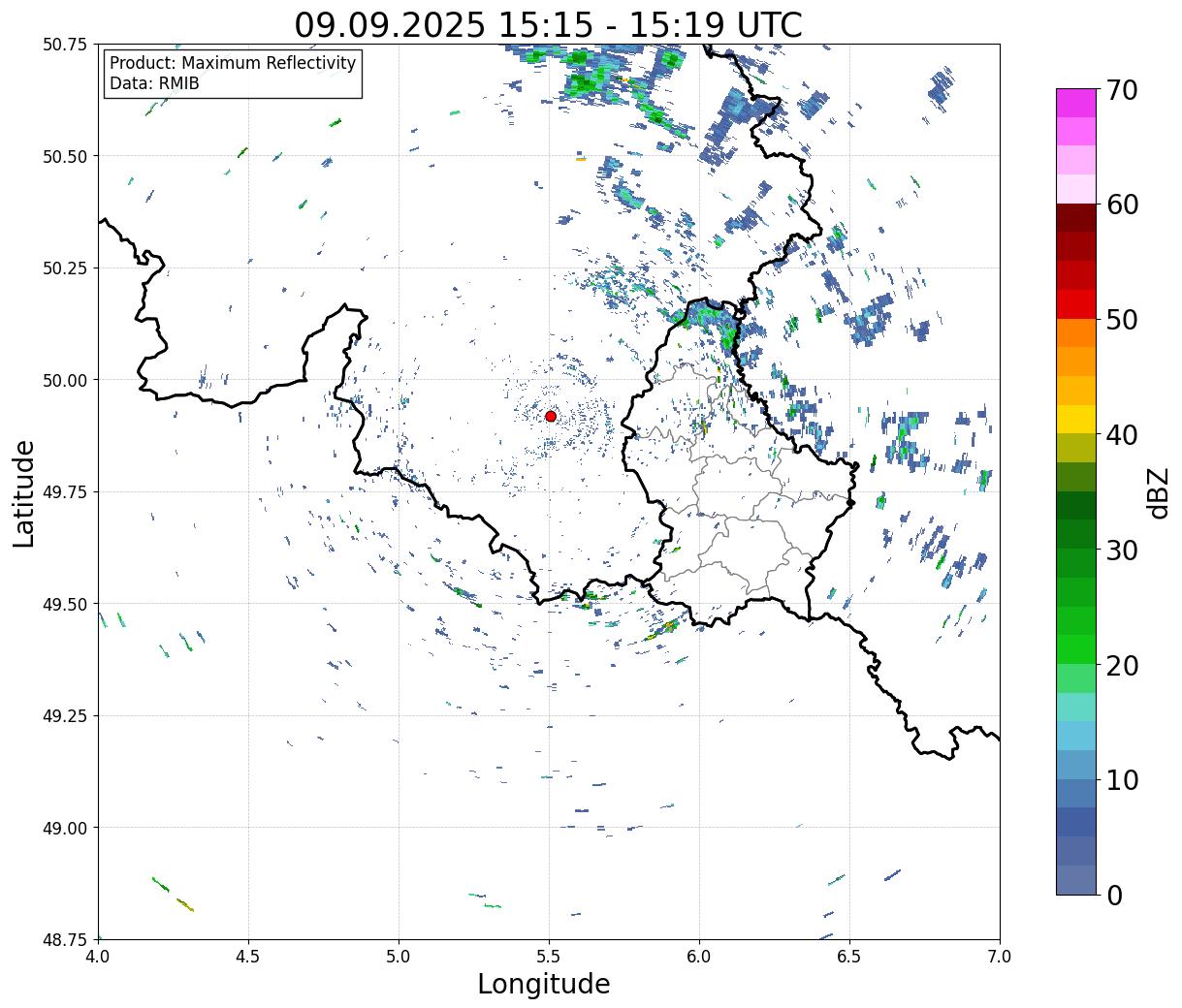This screenshot has height=1008, width=1182.
Task: Click the longitude tick label 5.0
Action: point(399,956)
